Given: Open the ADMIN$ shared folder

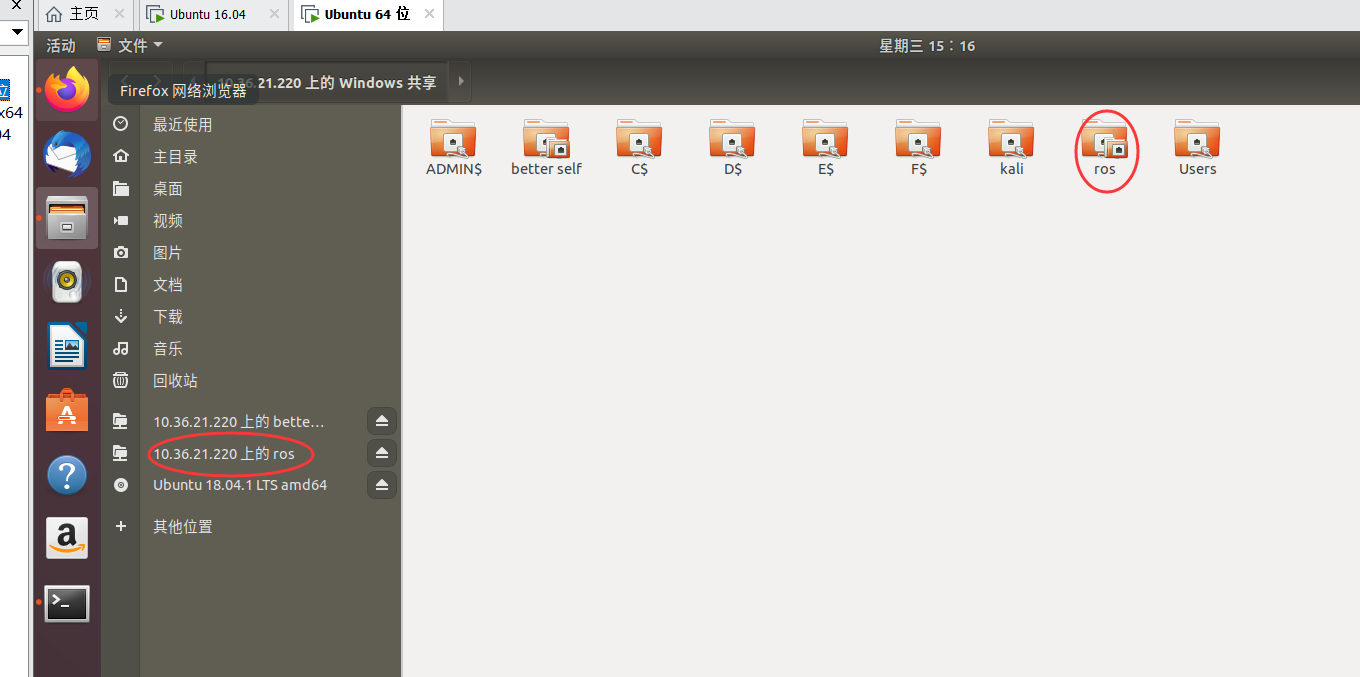Looking at the screenshot, I should (454, 149).
